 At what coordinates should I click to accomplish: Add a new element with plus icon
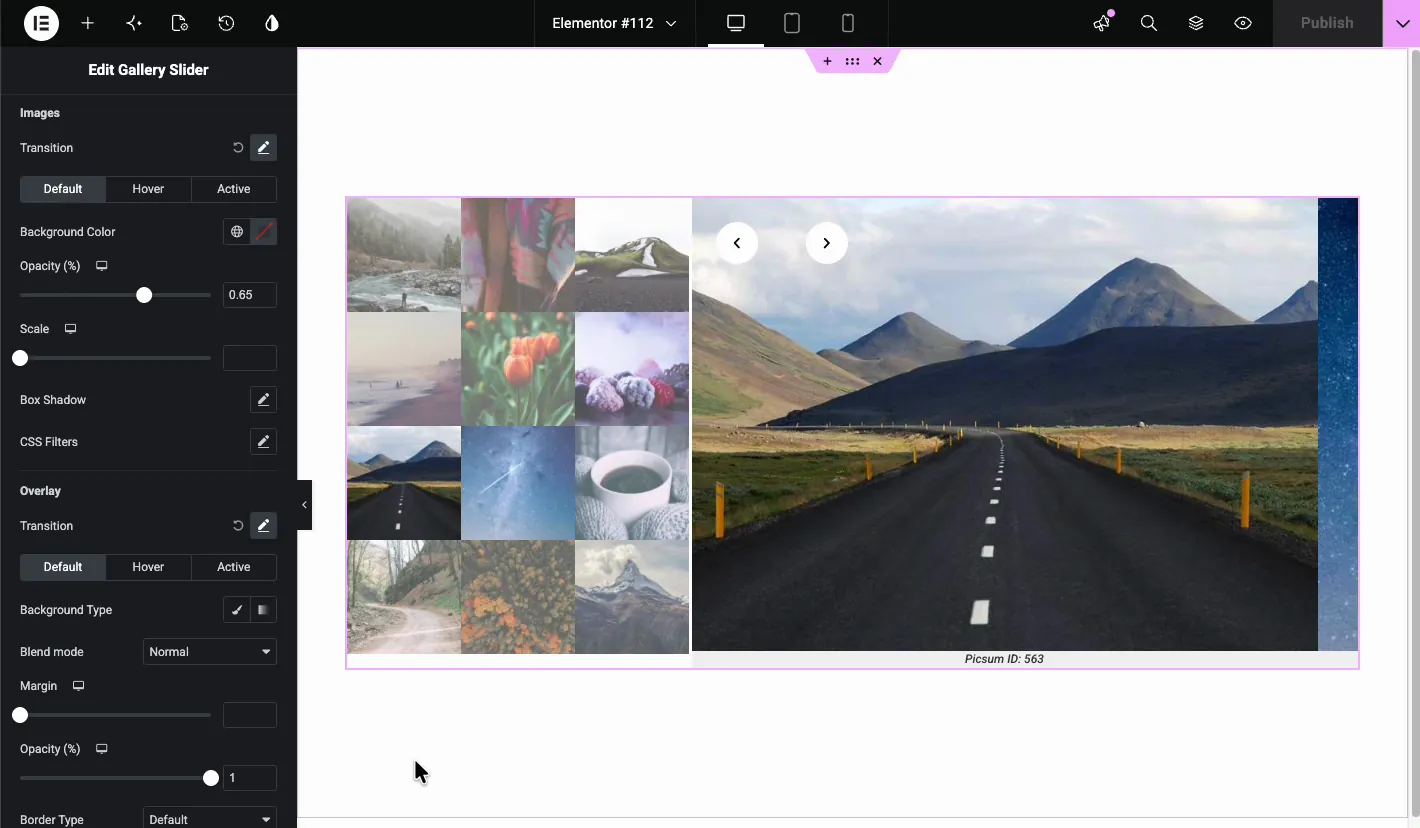tap(88, 23)
